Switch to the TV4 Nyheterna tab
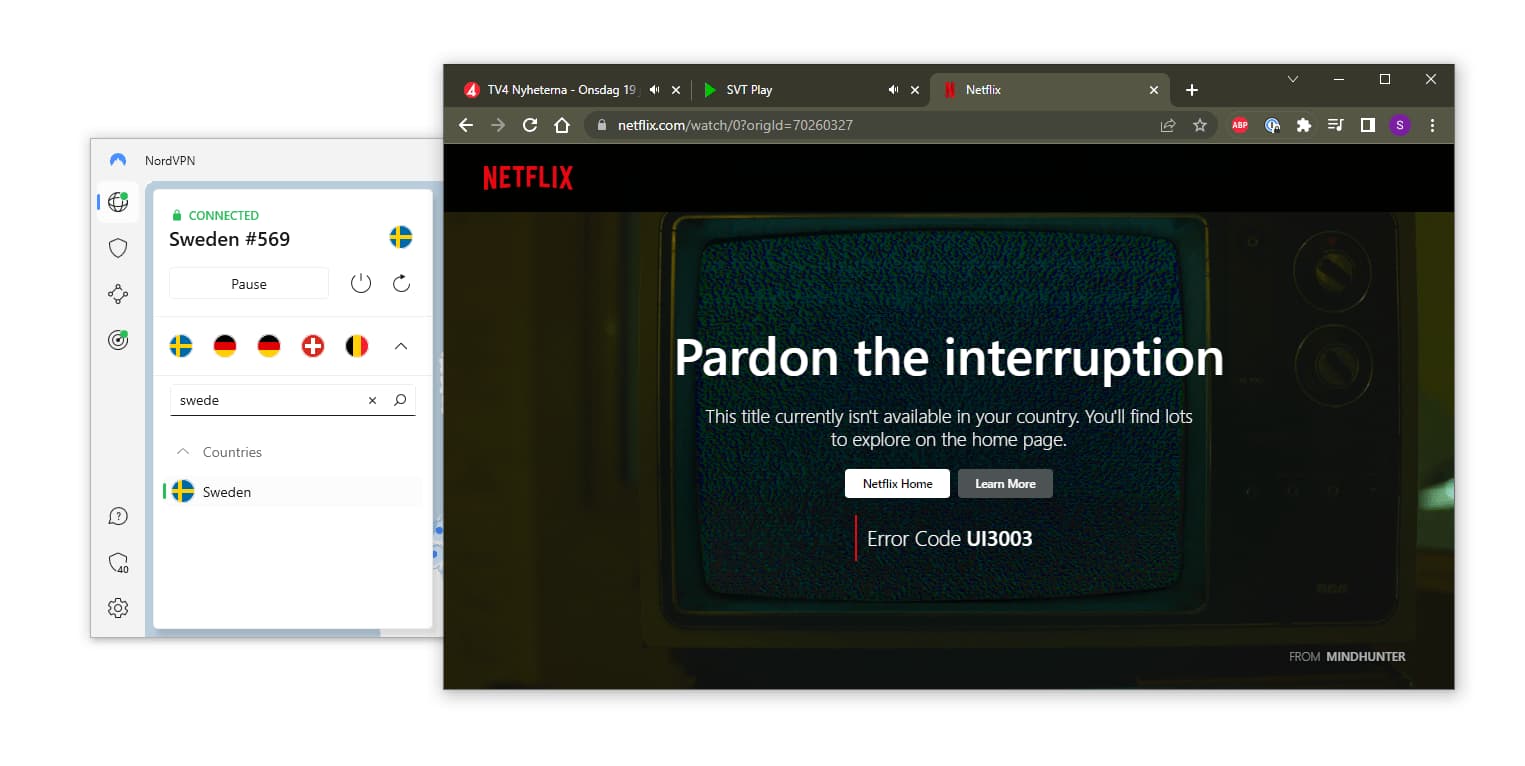The height and width of the screenshot is (766, 1525). click(561, 89)
